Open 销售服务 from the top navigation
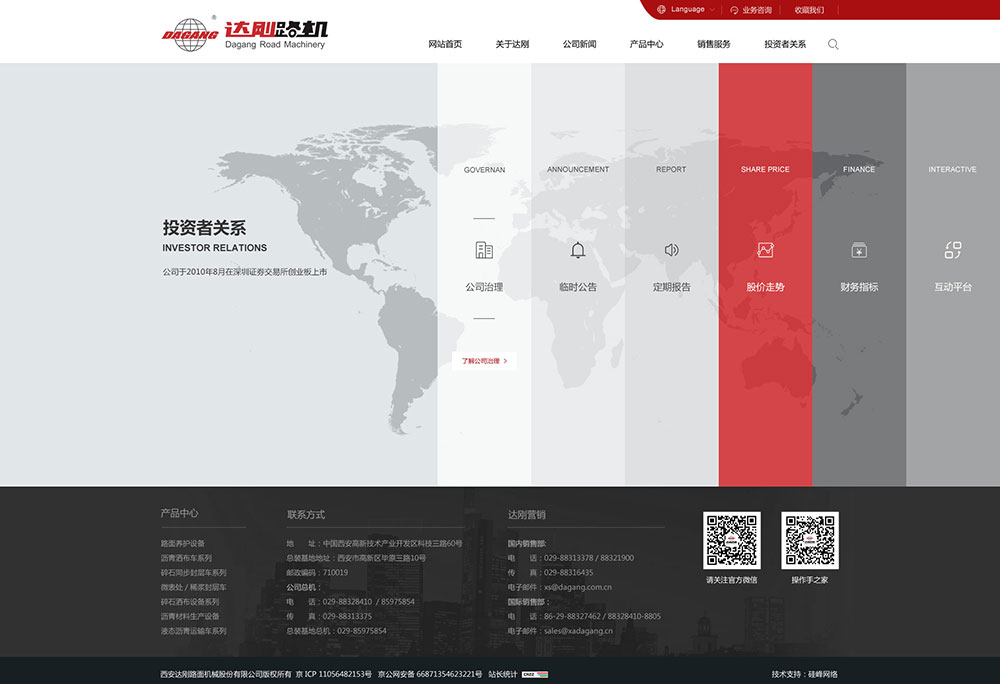Screen dimensions: 1000x684 [714, 44]
